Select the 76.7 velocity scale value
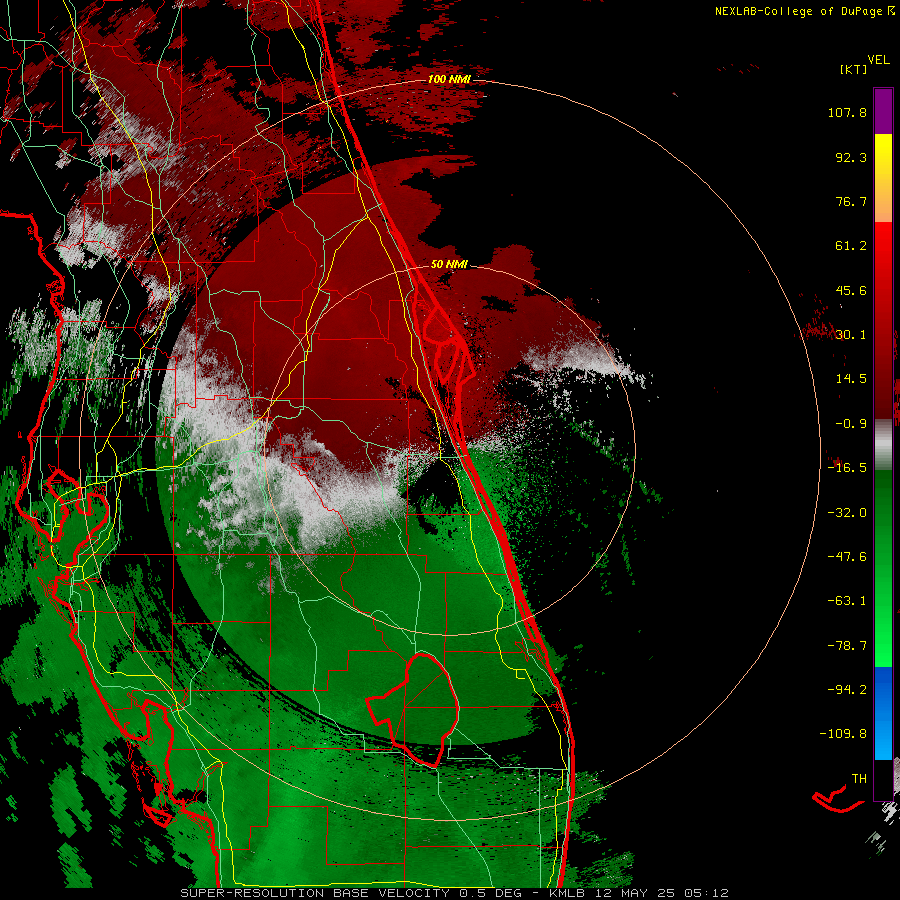Viewport: 900px width, 900px height. (851, 201)
